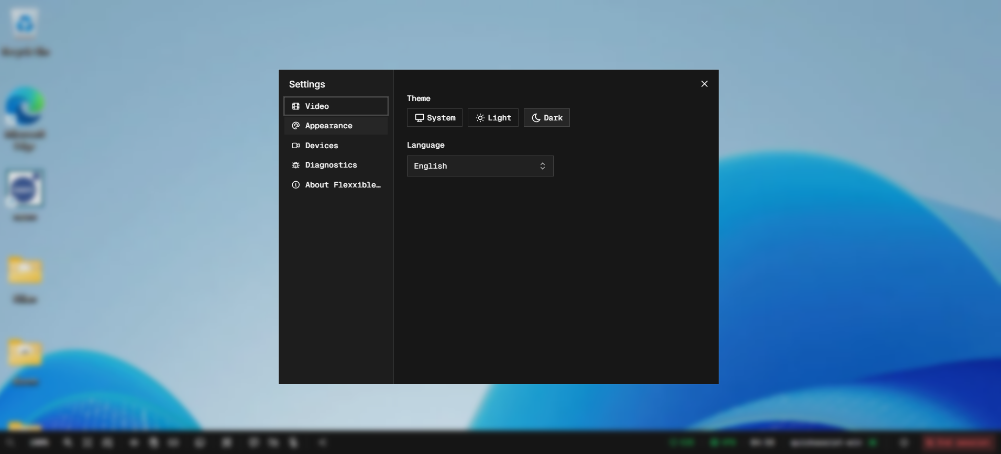The image size is (1001, 454).
Task: Select the Recycle Bin desktop icon
Action: tap(25, 32)
